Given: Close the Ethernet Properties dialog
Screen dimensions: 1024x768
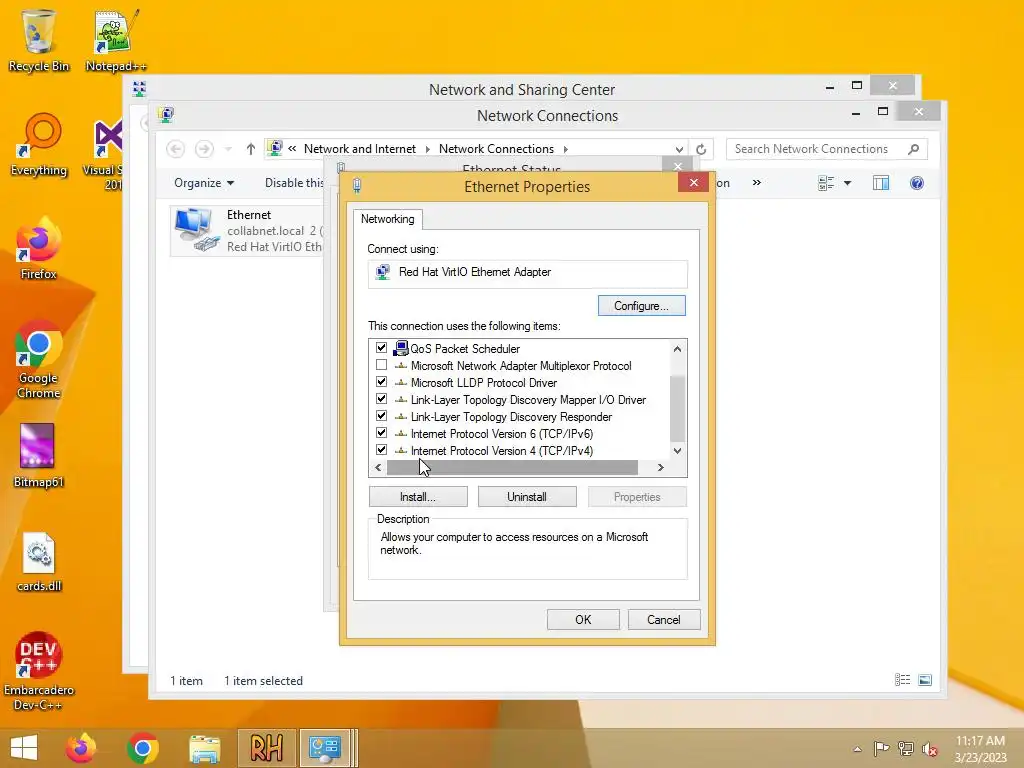Looking at the screenshot, I should 694,183.
